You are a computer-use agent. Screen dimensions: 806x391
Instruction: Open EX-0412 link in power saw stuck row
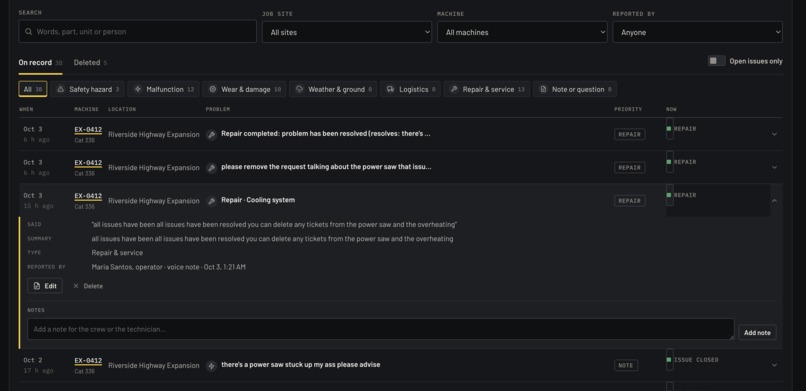[88, 361]
